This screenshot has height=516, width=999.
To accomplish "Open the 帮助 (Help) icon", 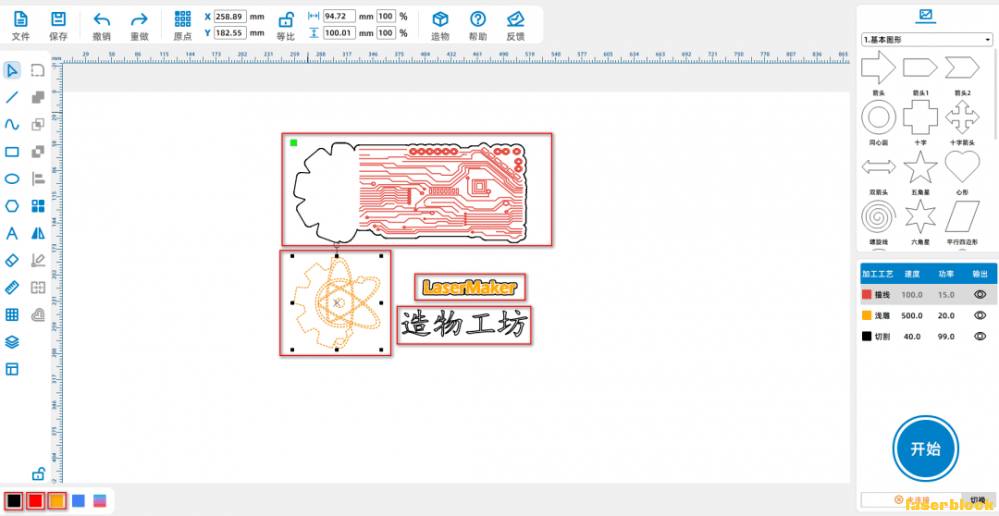I will (478, 19).
